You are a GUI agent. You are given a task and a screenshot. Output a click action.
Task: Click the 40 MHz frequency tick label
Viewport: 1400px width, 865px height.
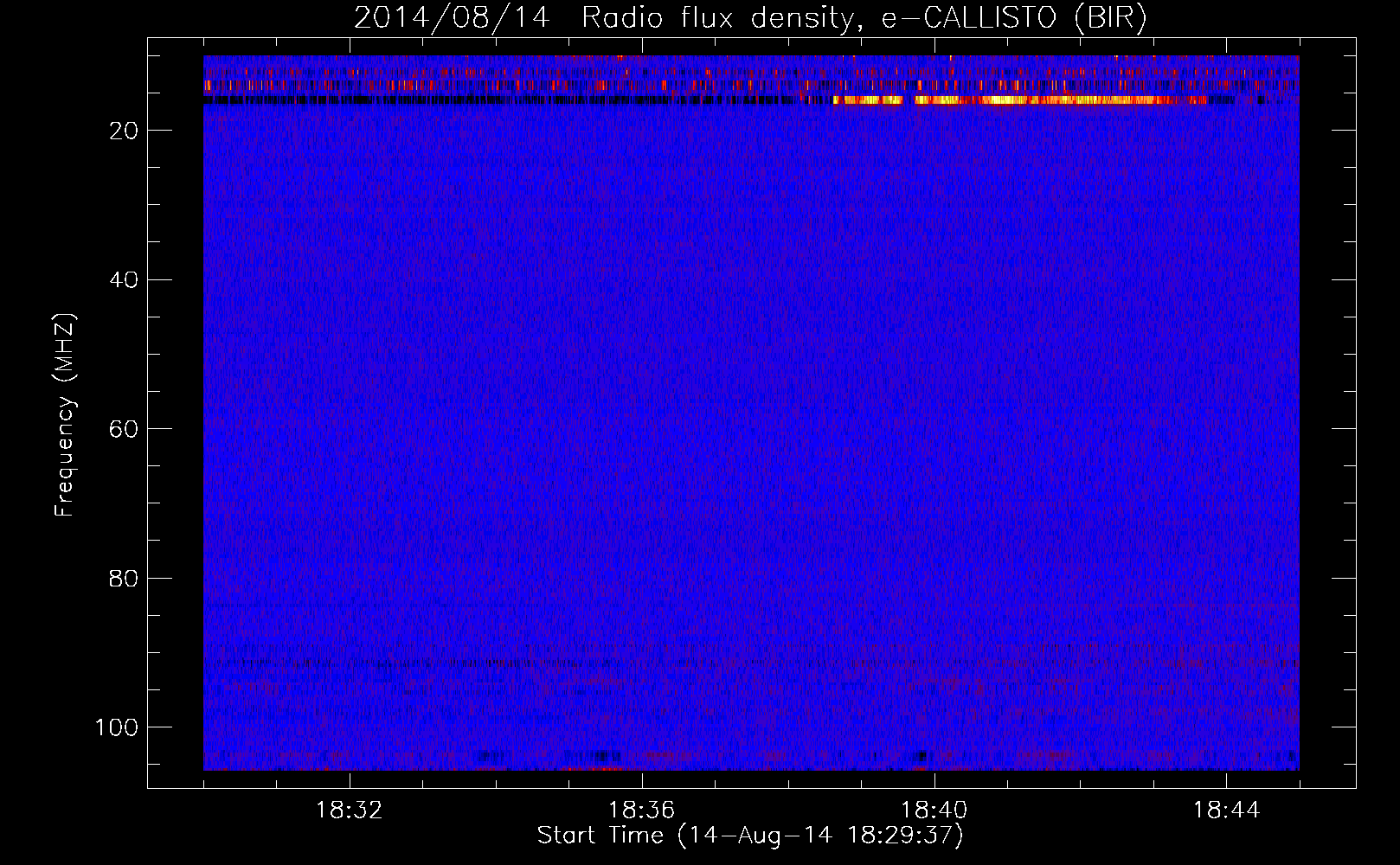click(x=124, y=280)
